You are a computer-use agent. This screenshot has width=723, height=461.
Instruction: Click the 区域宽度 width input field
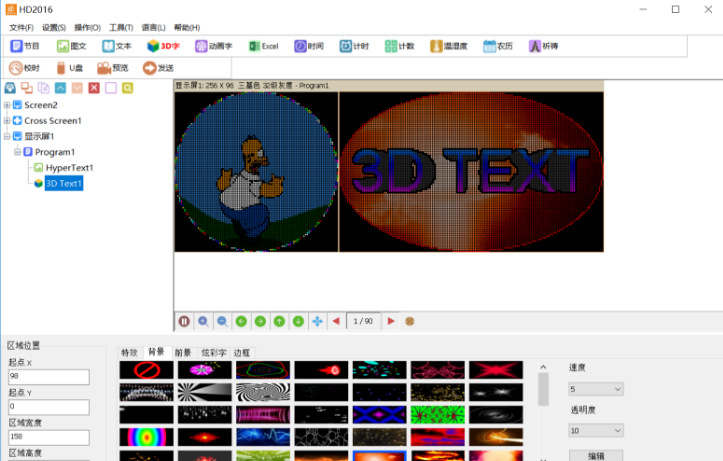[49, 437]
